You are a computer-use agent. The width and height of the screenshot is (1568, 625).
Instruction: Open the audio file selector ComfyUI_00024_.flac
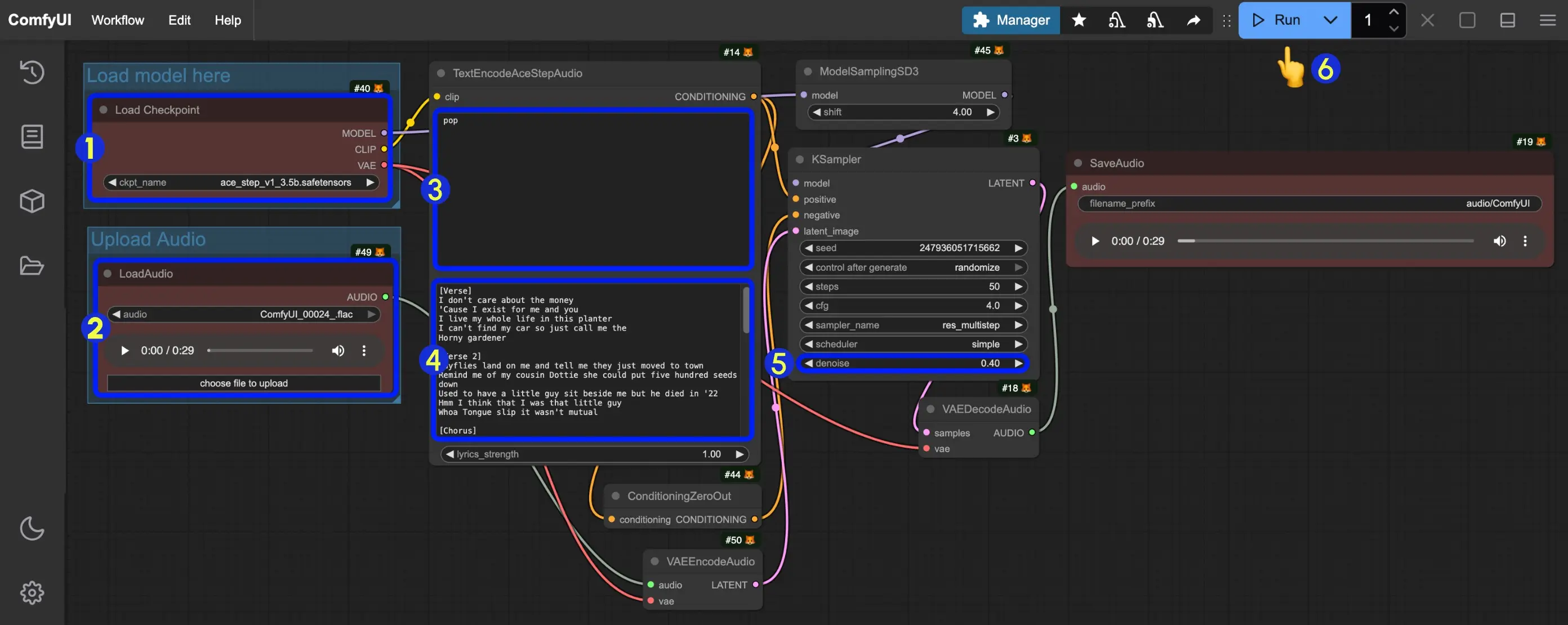pos(243,314)
